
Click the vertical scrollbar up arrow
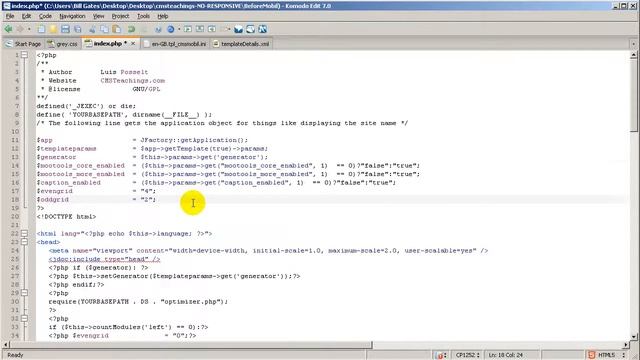[x=633, y=55]
